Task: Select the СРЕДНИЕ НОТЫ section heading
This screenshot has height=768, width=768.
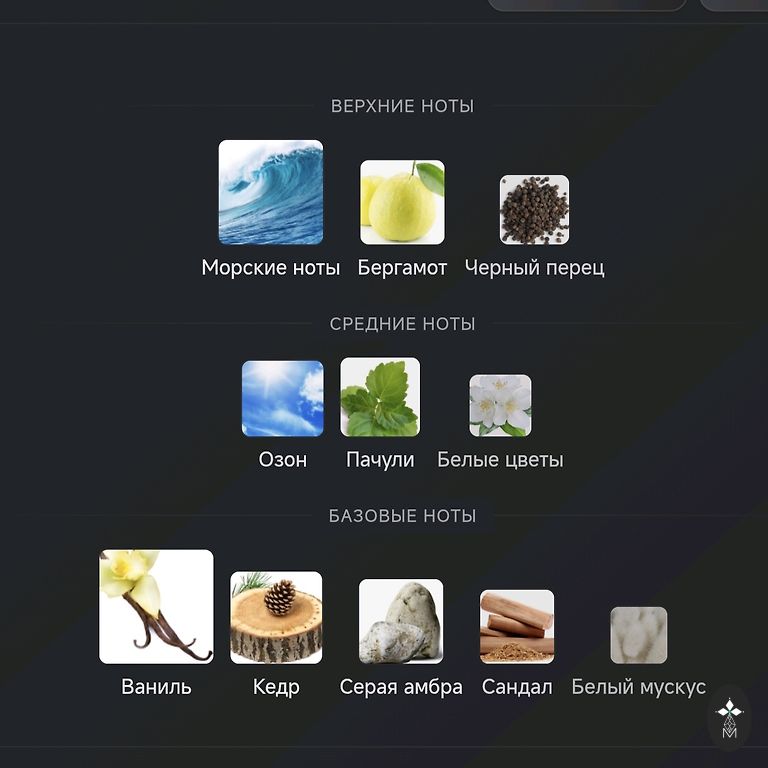Action: click(402, 324)
